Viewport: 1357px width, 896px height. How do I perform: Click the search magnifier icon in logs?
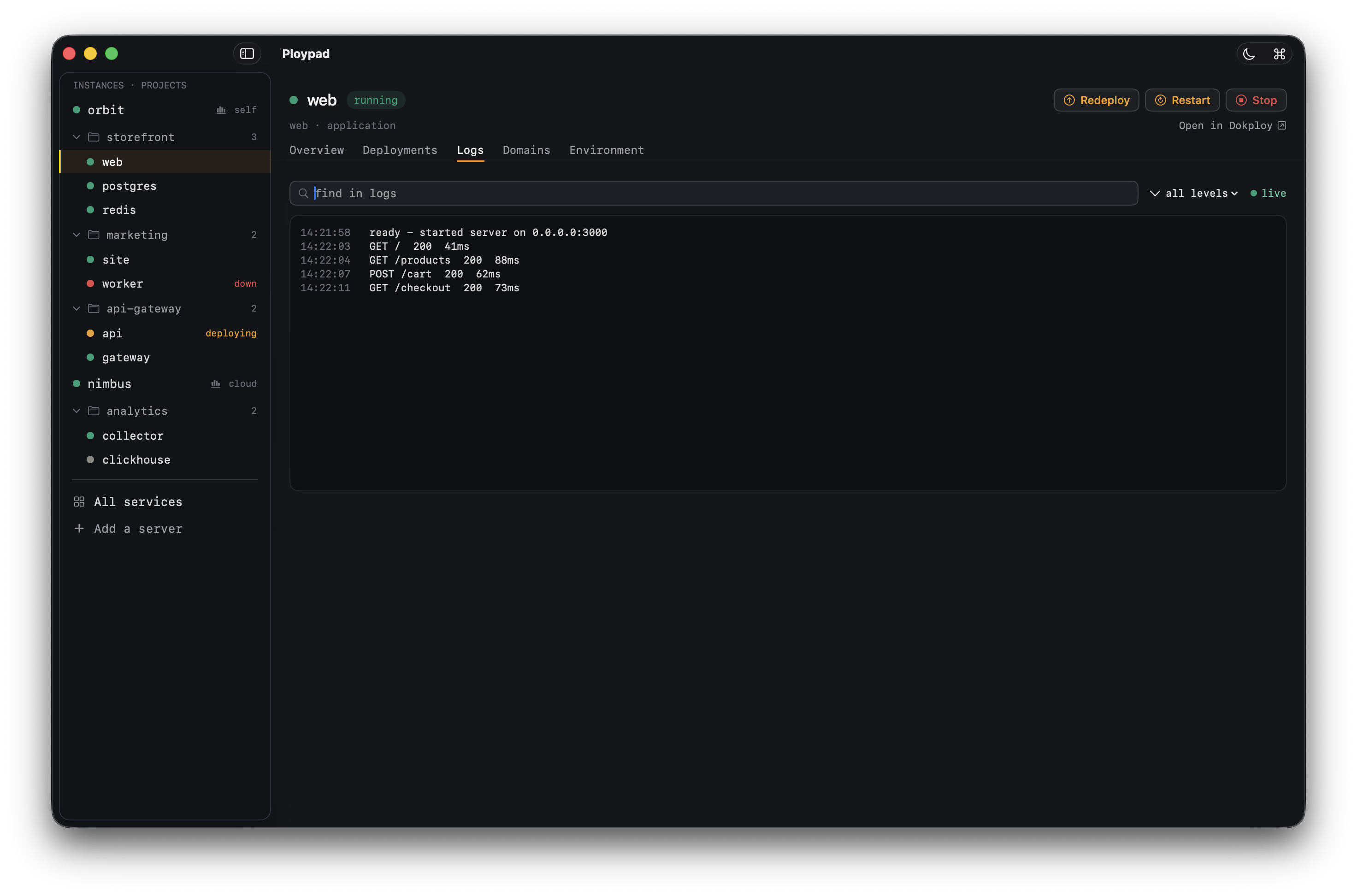pyautogui.click(x=303, y=193)
